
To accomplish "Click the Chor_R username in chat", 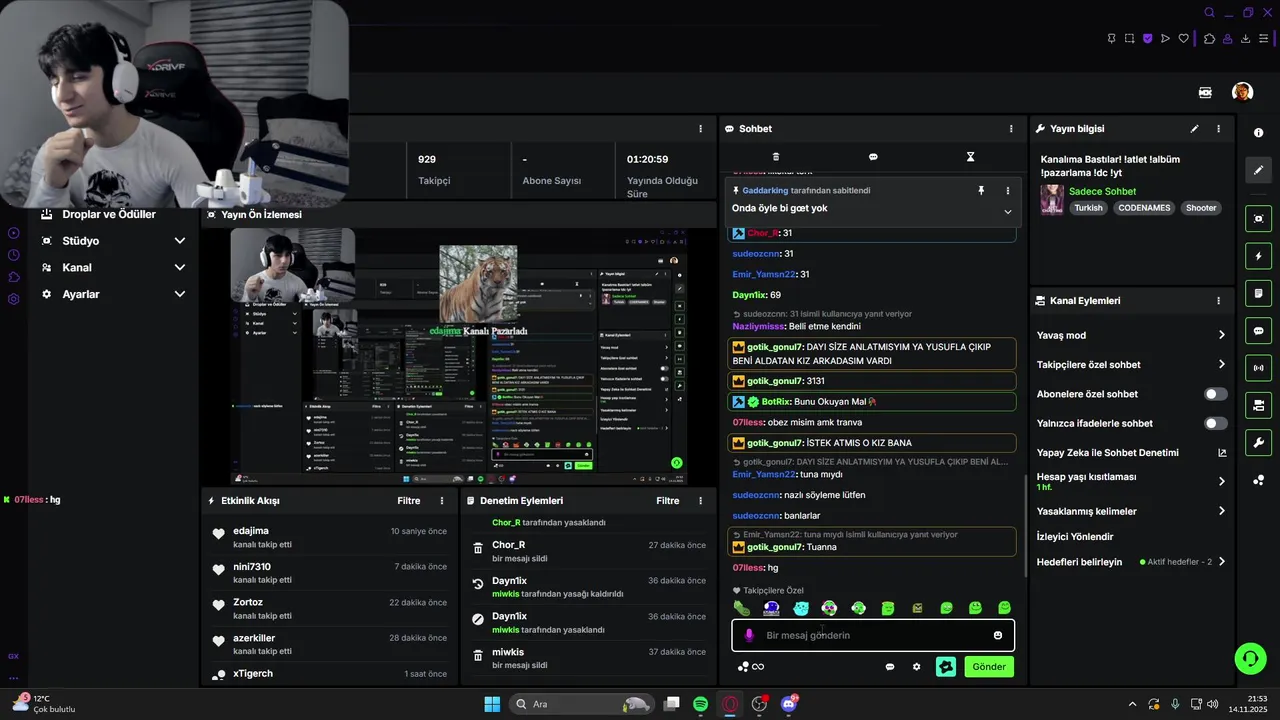I will 762,233.
